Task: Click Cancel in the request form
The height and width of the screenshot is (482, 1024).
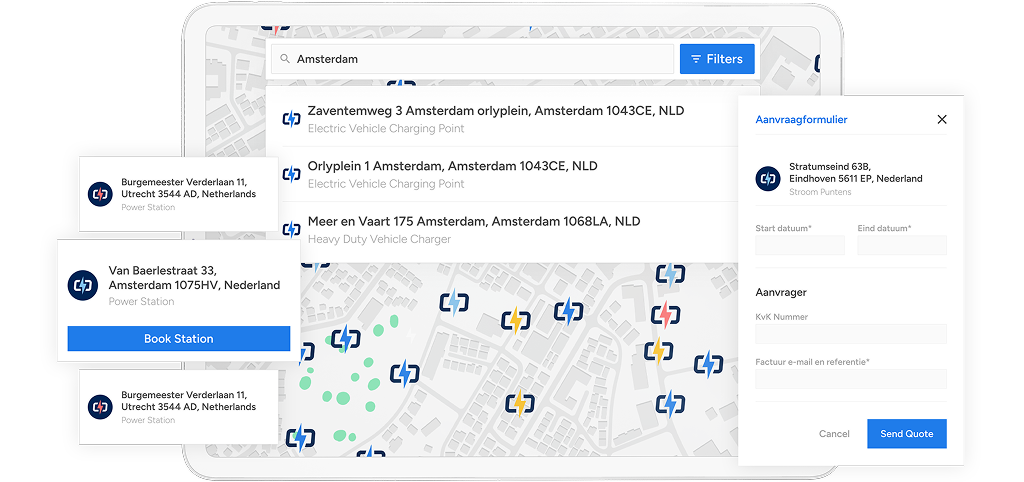Action: (834, 434)
